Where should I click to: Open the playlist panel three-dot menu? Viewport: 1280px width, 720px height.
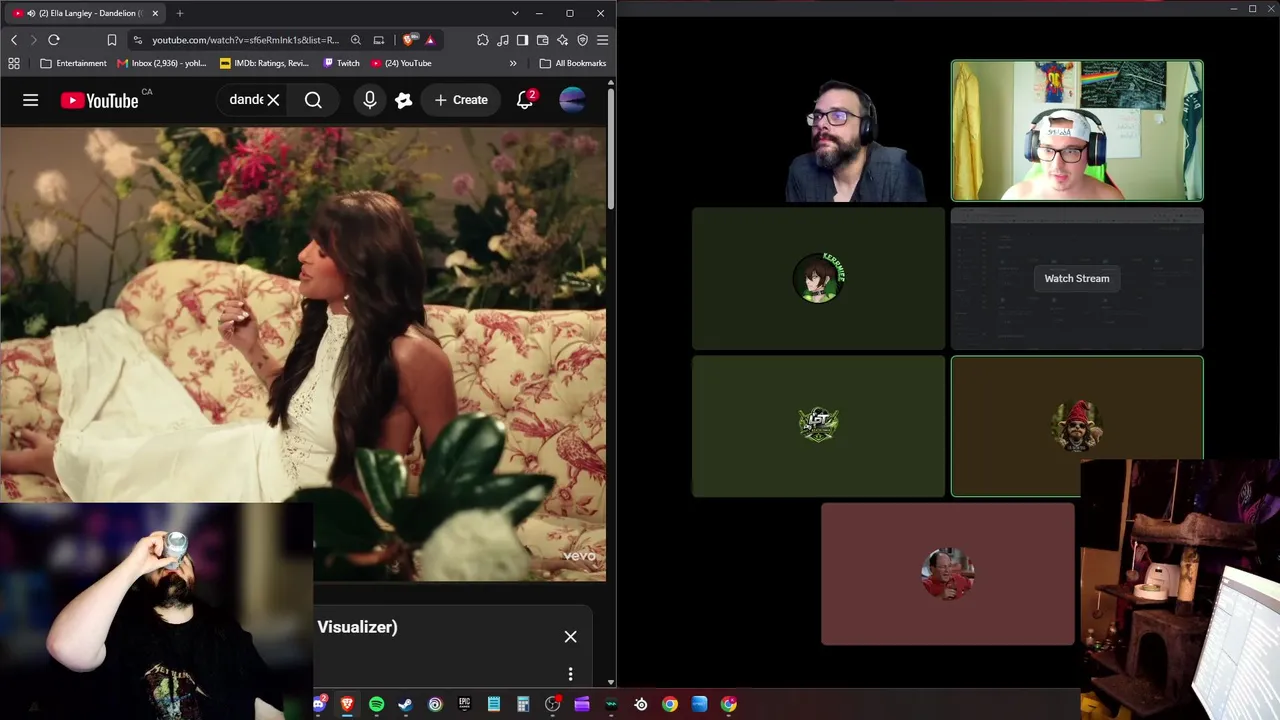click(570, 674)
